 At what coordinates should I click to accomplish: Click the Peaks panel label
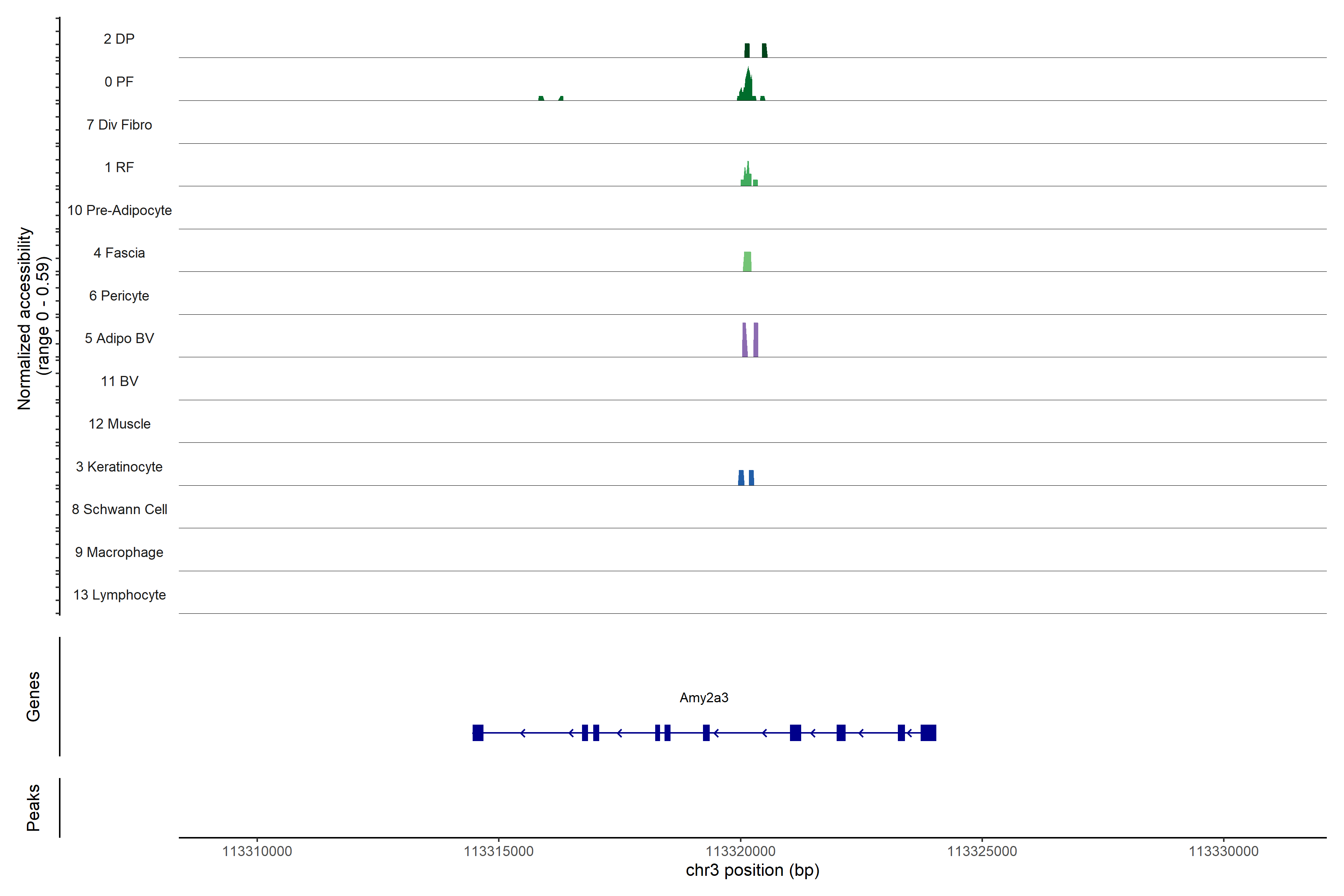pyautogui.click(x=33, y=808)
